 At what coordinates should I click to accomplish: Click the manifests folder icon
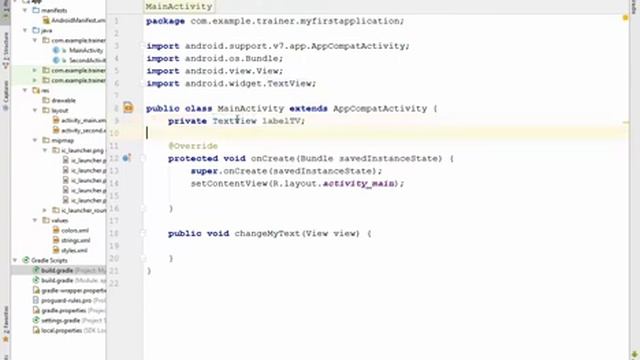coord(36,10)
